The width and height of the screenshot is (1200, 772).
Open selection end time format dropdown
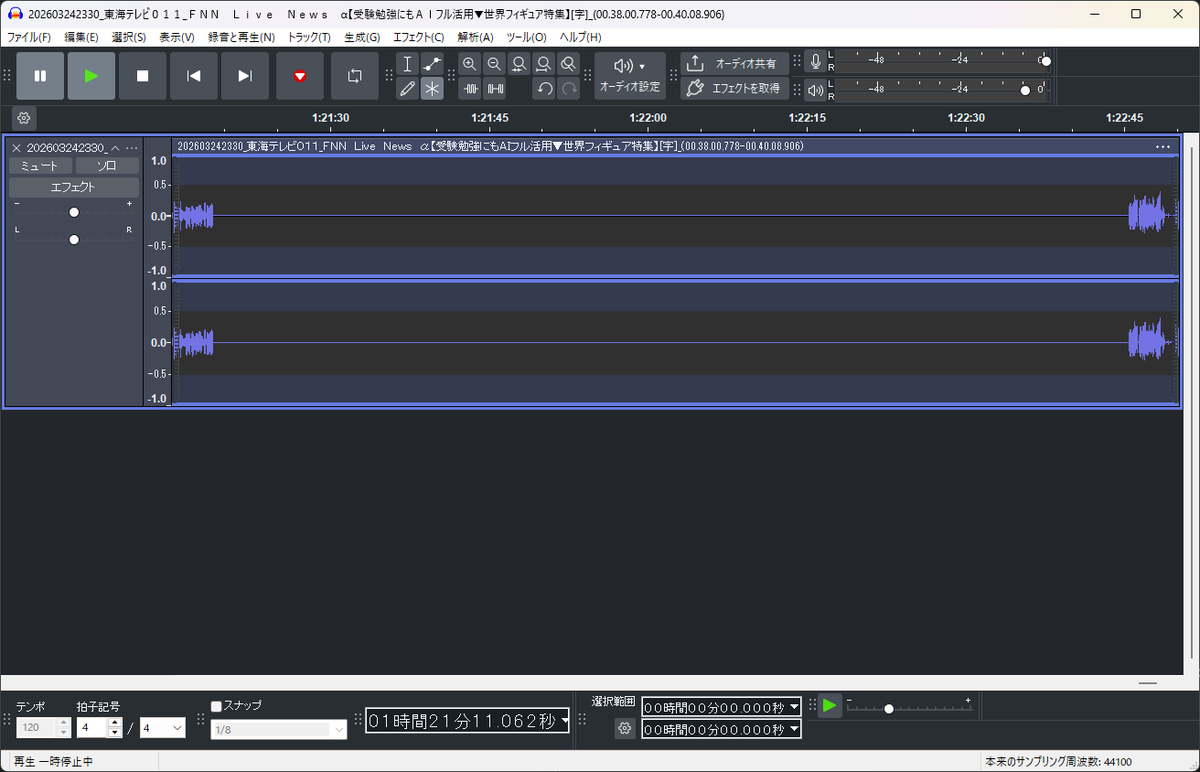pyautogui.click(x=795, y=730)
